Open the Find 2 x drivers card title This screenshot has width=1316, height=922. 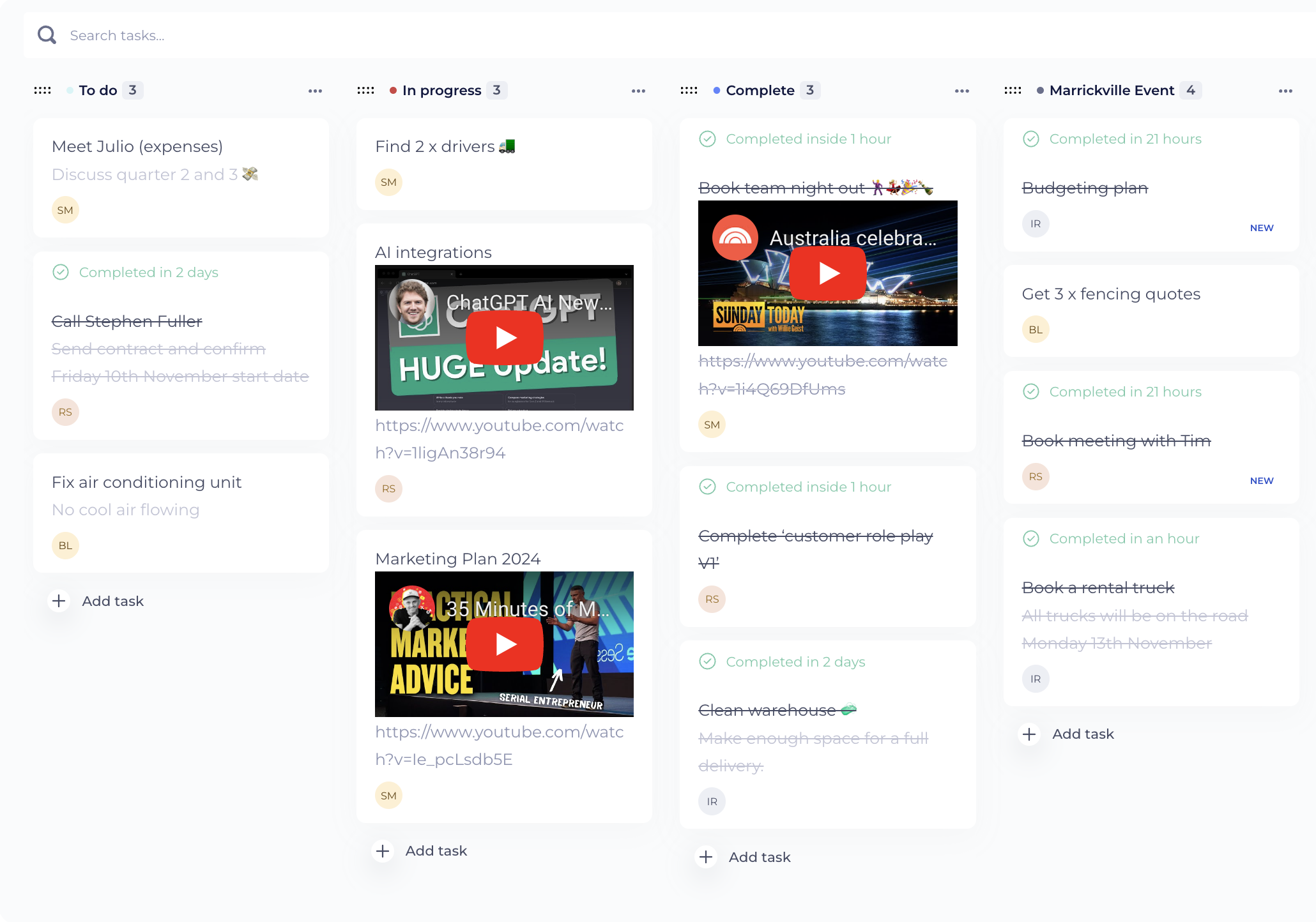point(445,146)
